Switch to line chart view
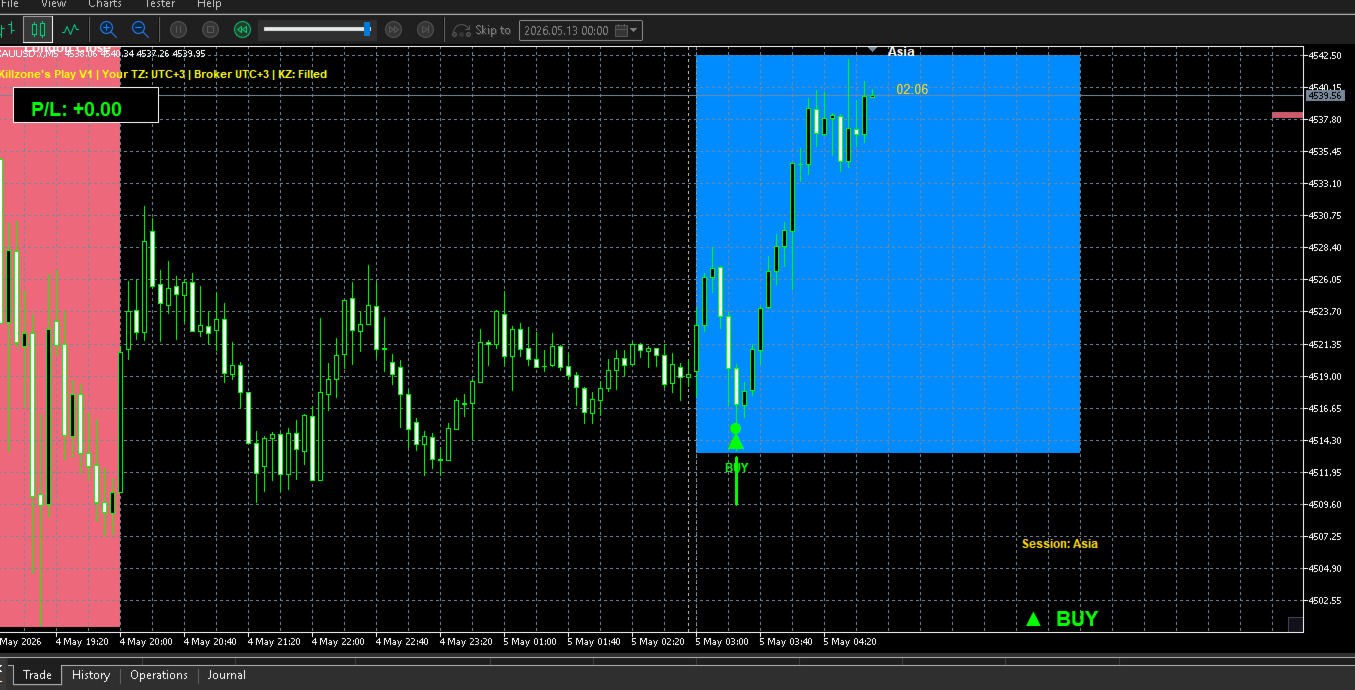Viewport: 1355px width, 690px height. tap(70, 30)
